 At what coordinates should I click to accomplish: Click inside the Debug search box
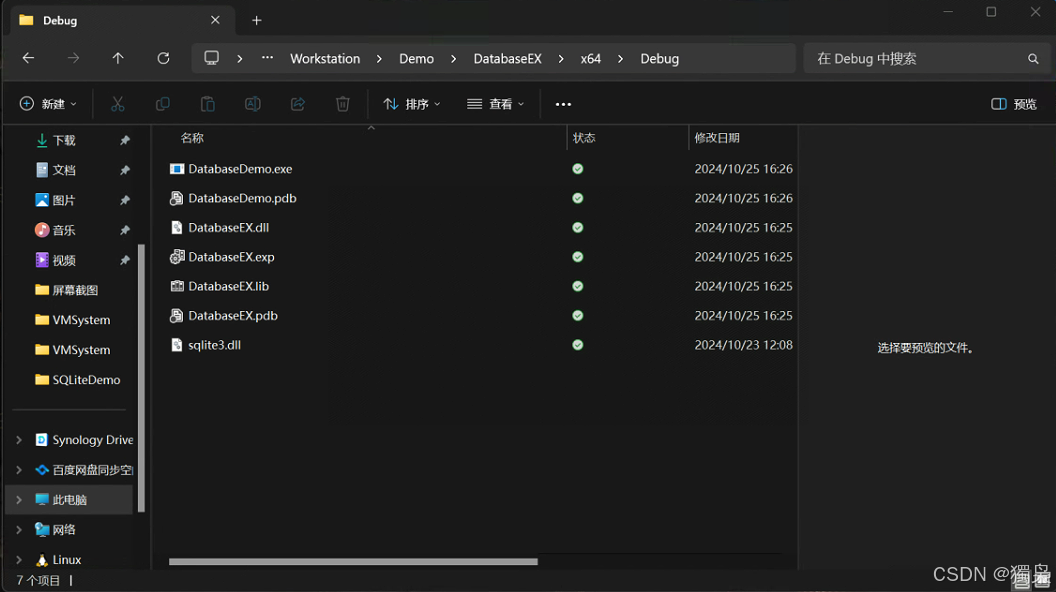point(920,58)
